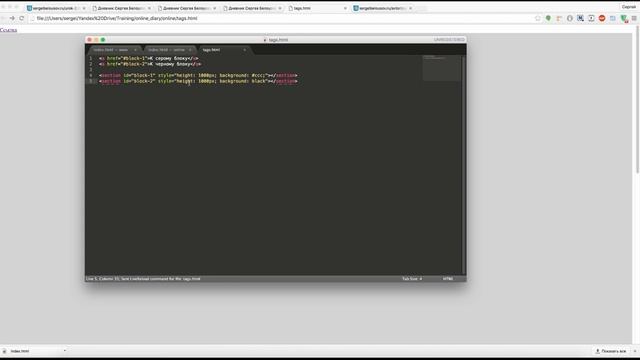Close the second index.html Sublime tab
The image size is (640, 360).
coord(190,50)
